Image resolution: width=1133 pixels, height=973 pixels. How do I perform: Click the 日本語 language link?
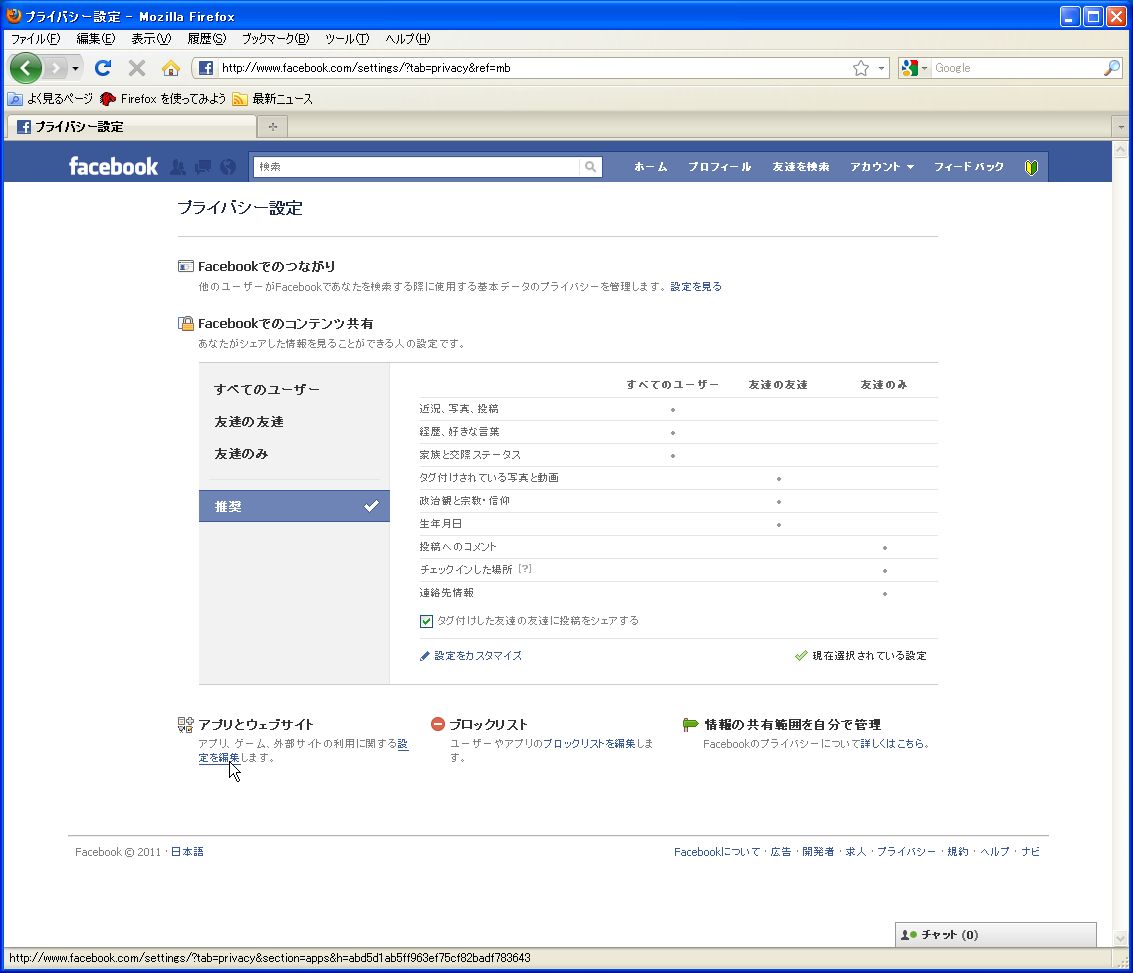pyautogui.click(x=187, y=852)
